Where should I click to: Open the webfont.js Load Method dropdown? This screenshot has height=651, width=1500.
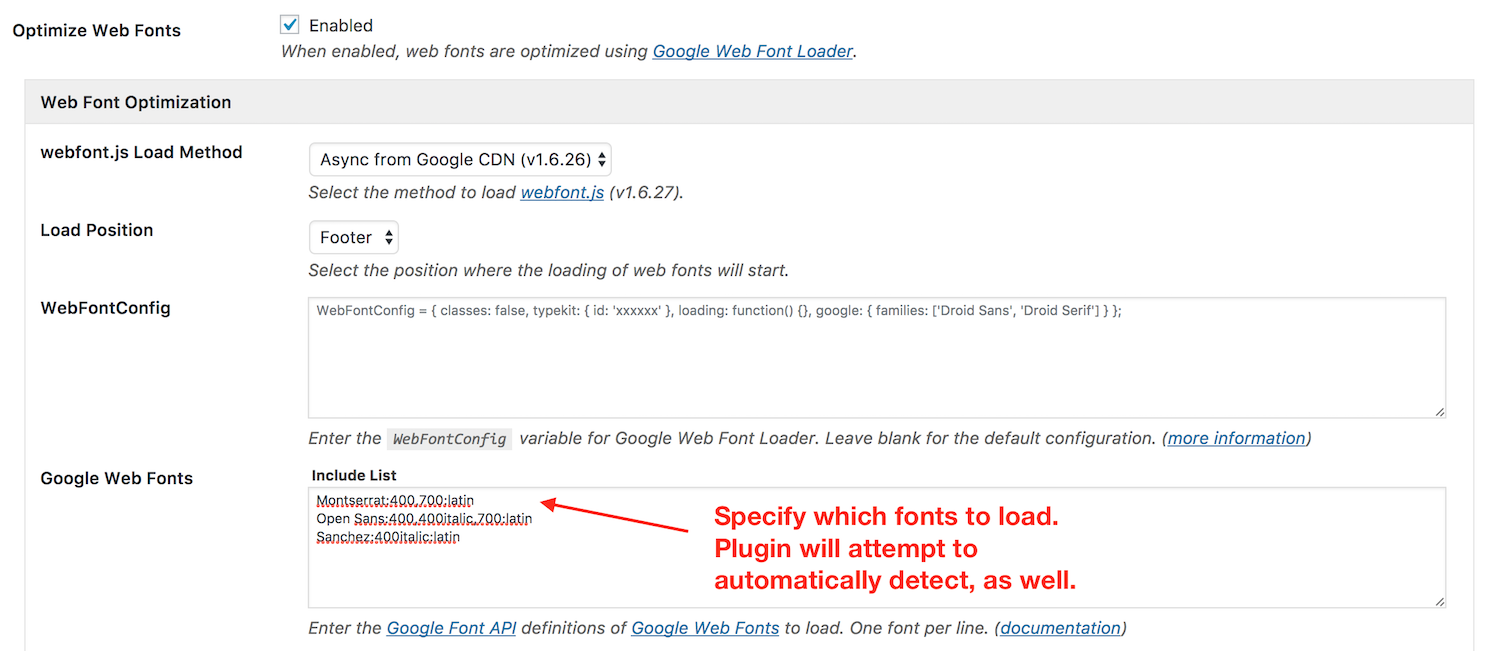coord(460,159)
